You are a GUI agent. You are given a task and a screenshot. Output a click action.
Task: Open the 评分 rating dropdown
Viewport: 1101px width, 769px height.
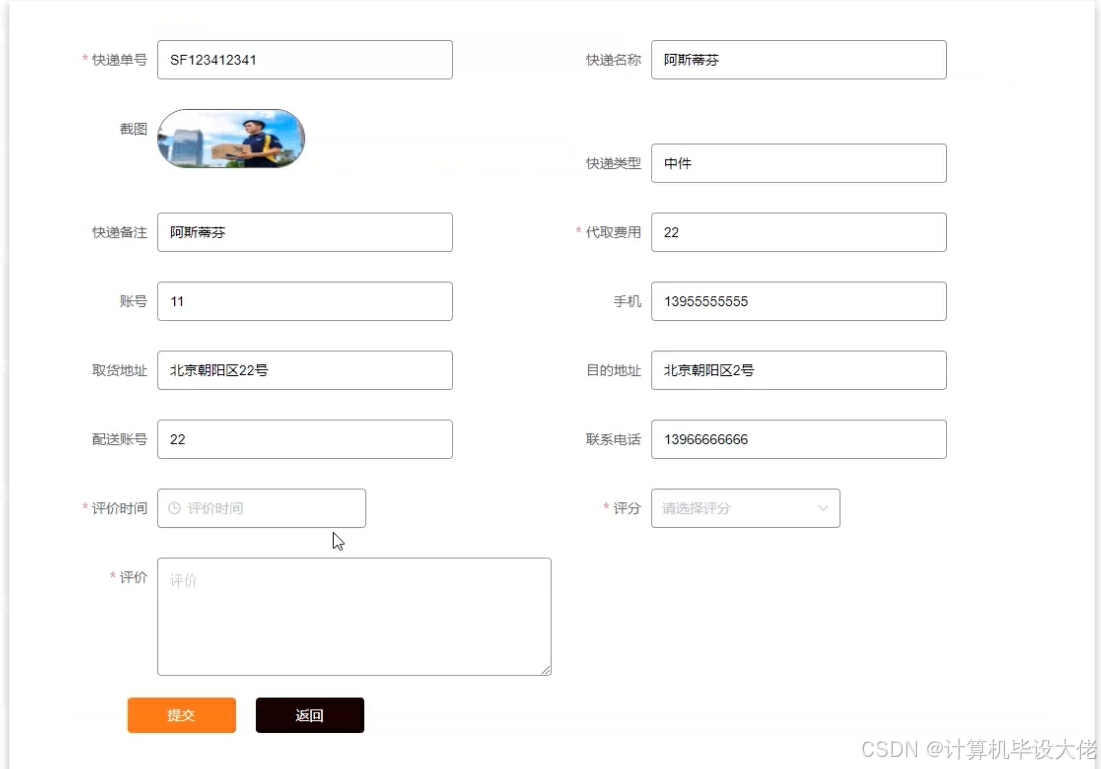(x=745, y=508)
